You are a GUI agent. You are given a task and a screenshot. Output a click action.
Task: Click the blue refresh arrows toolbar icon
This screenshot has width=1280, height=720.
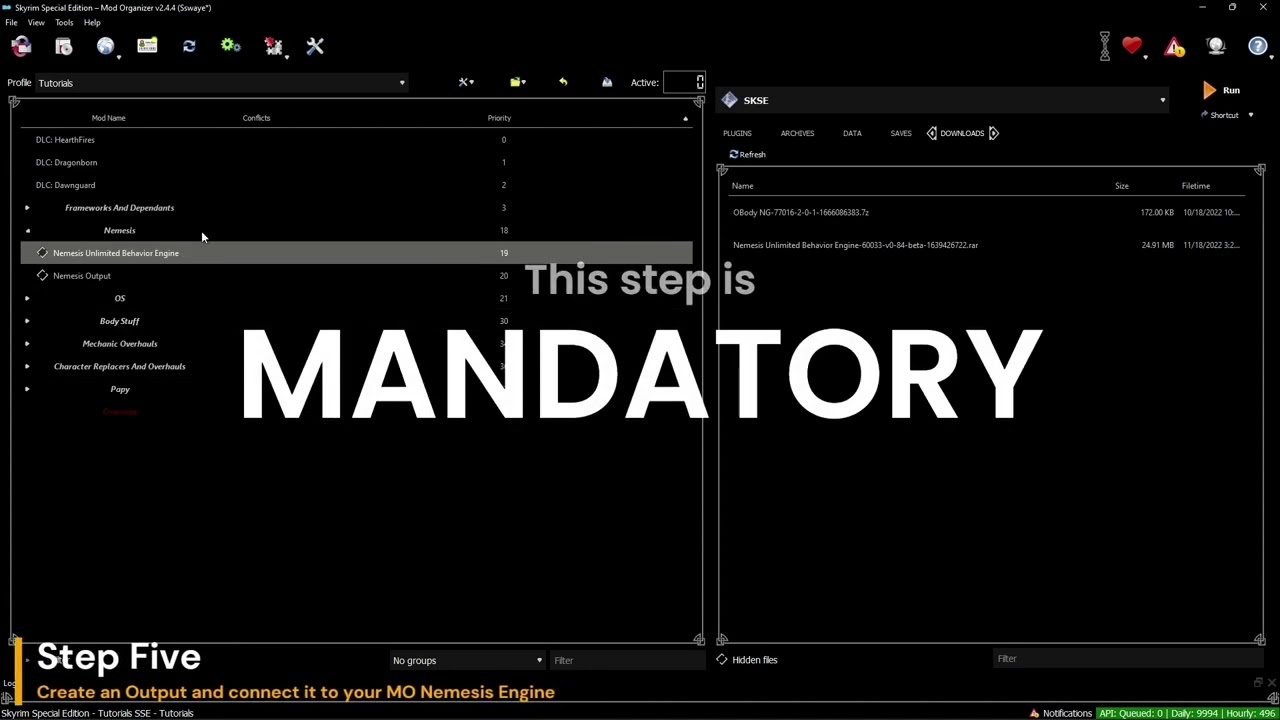[189, 46]
